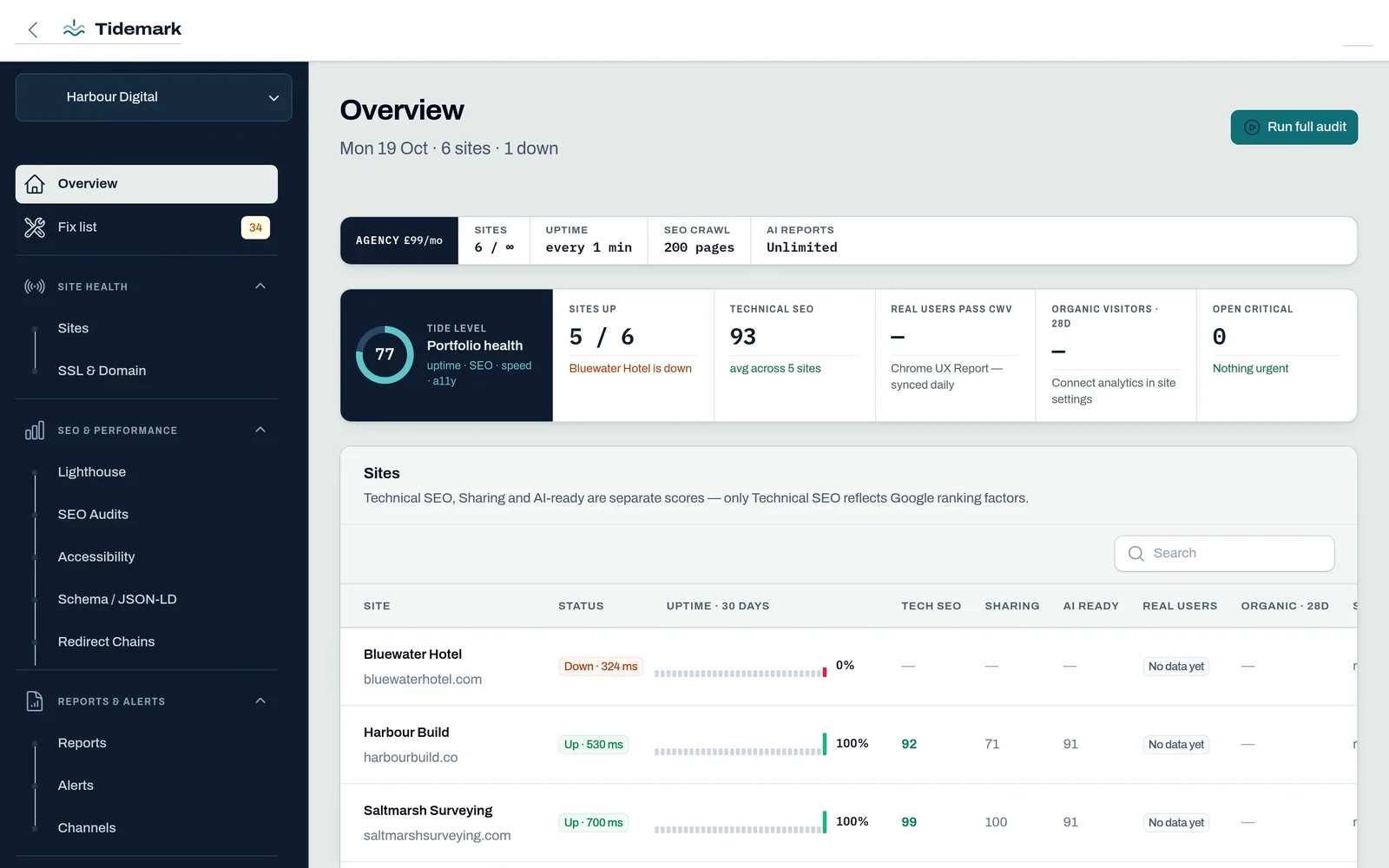Collapse the Reports & Alerts section

[x=260, y=701]
